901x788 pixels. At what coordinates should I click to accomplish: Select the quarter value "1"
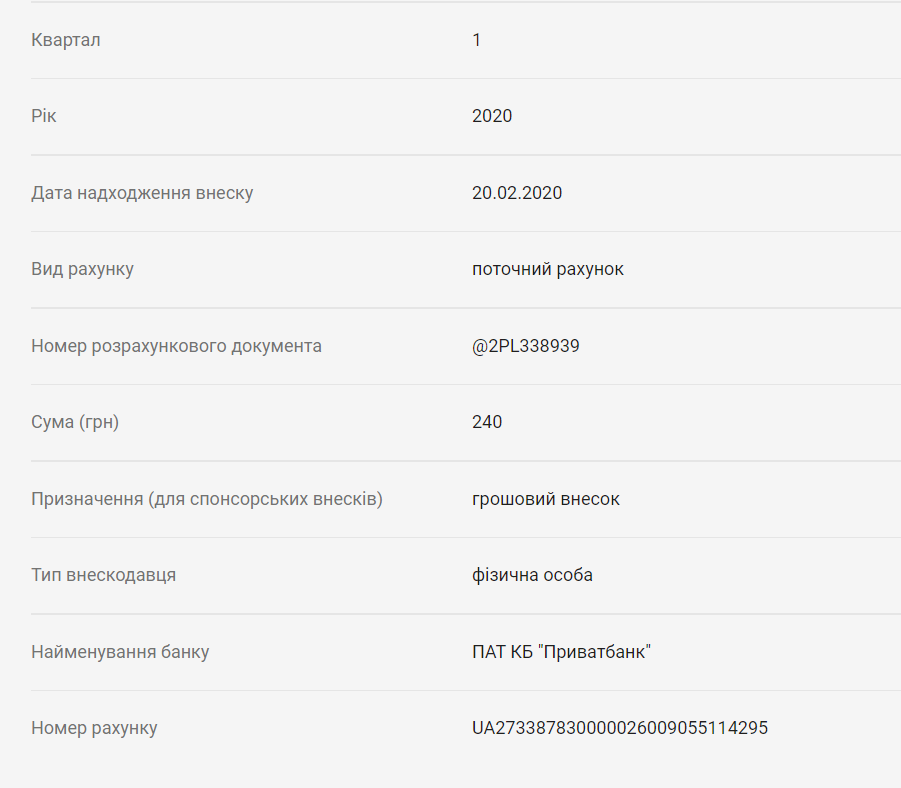tap(477, 40)
